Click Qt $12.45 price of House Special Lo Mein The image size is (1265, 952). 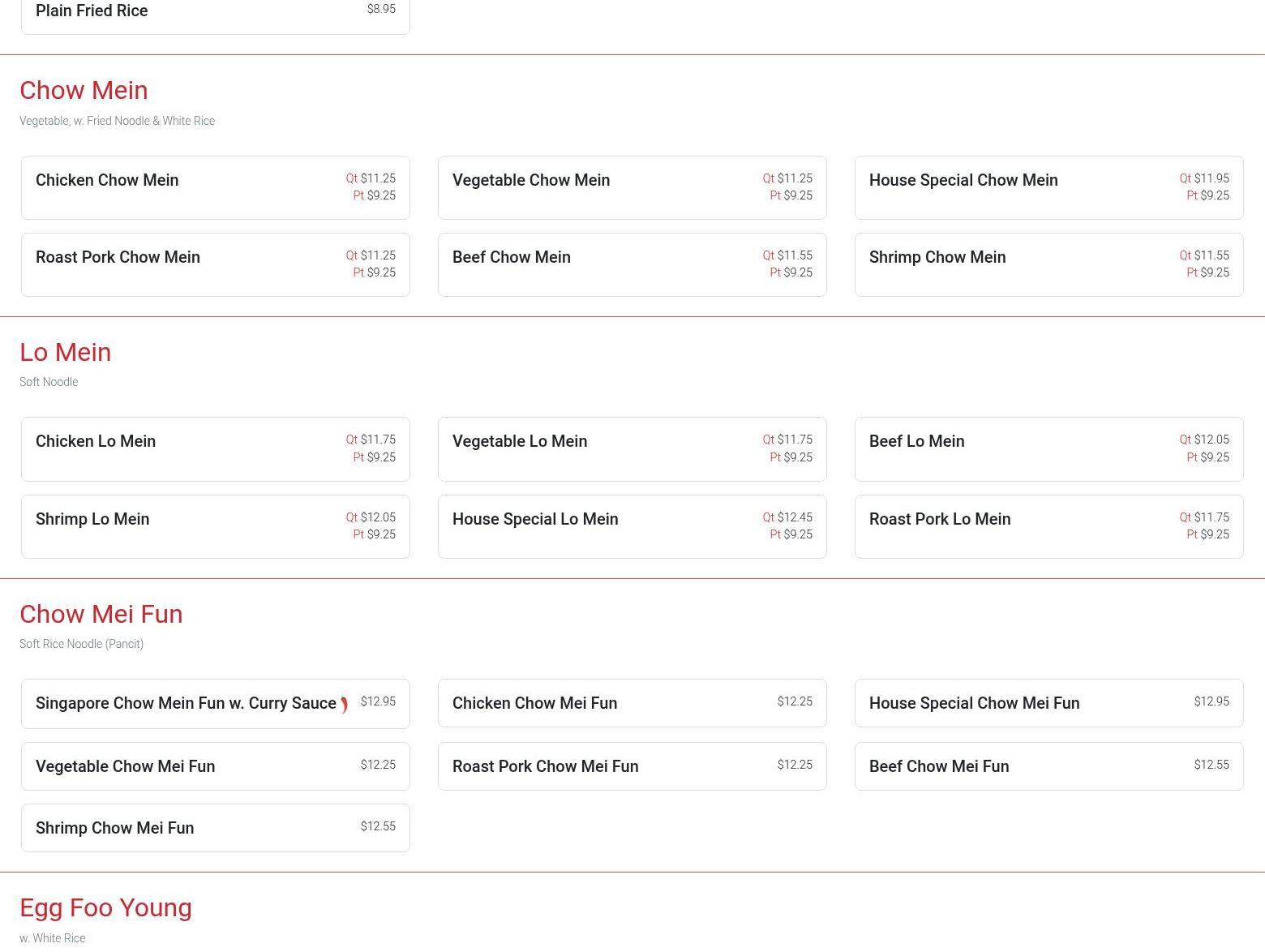787,517
